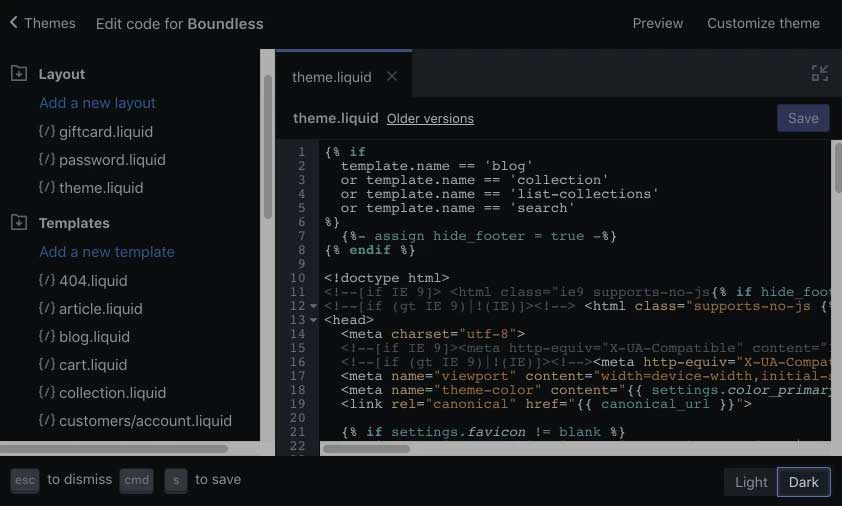Fold code at line 12 arrow
842x506 pixels.
313,306
